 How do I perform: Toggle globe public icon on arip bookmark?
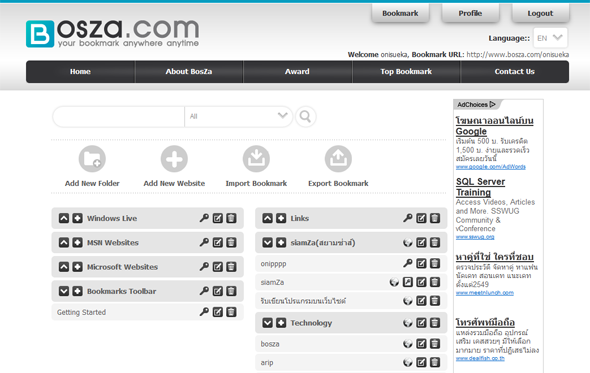[x=408, y=362]
